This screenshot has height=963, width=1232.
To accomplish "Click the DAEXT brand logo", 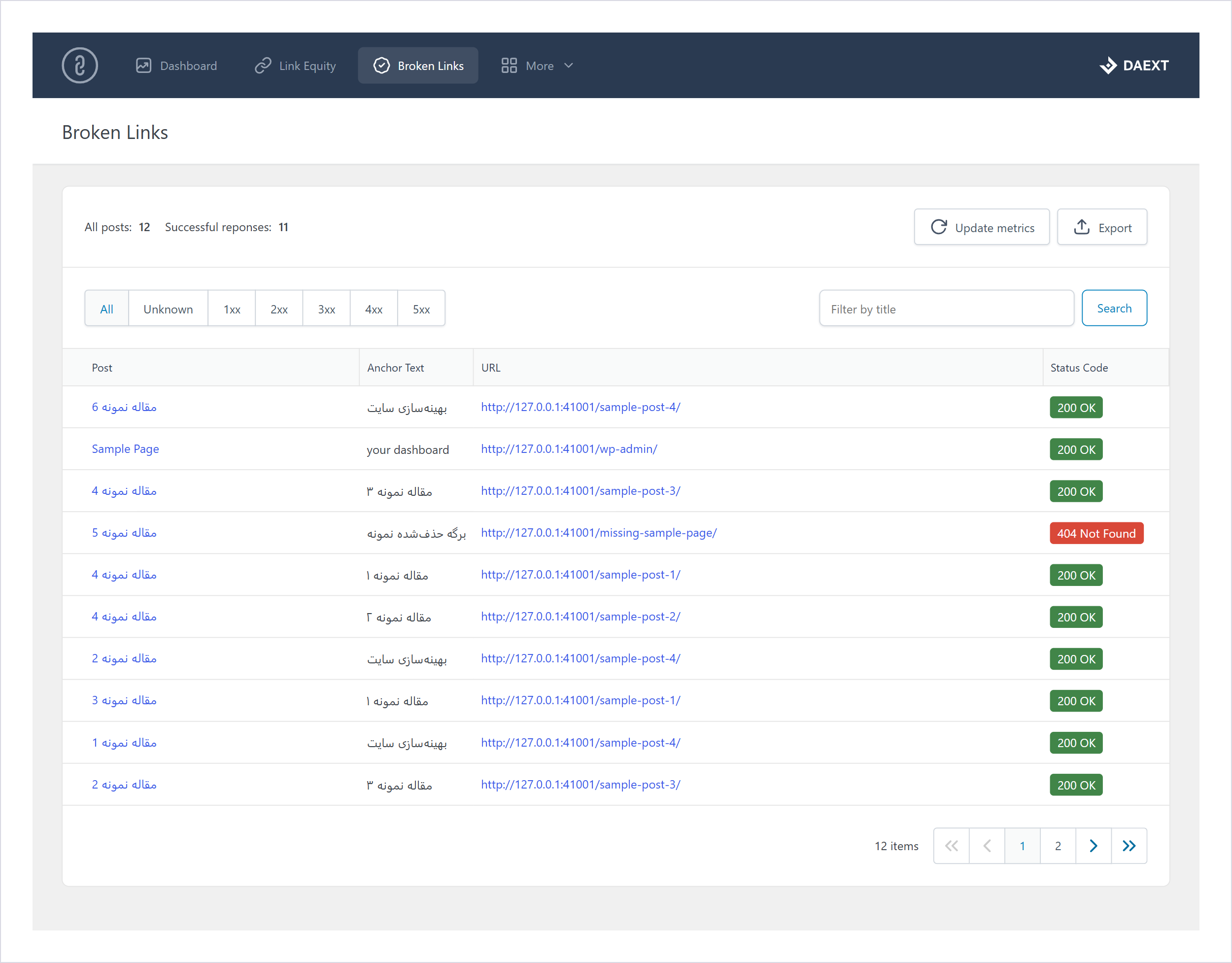I will point(1134,66).
